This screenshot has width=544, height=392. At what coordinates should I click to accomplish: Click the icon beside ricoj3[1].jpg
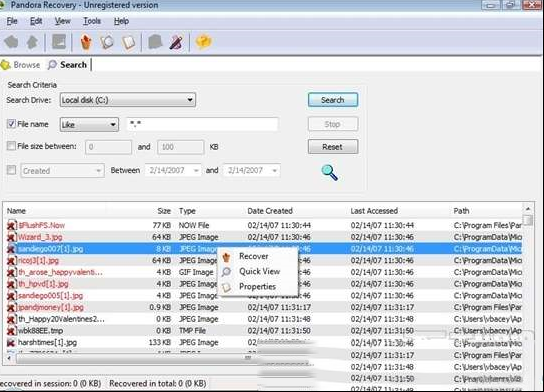click(x=11, y=261)
